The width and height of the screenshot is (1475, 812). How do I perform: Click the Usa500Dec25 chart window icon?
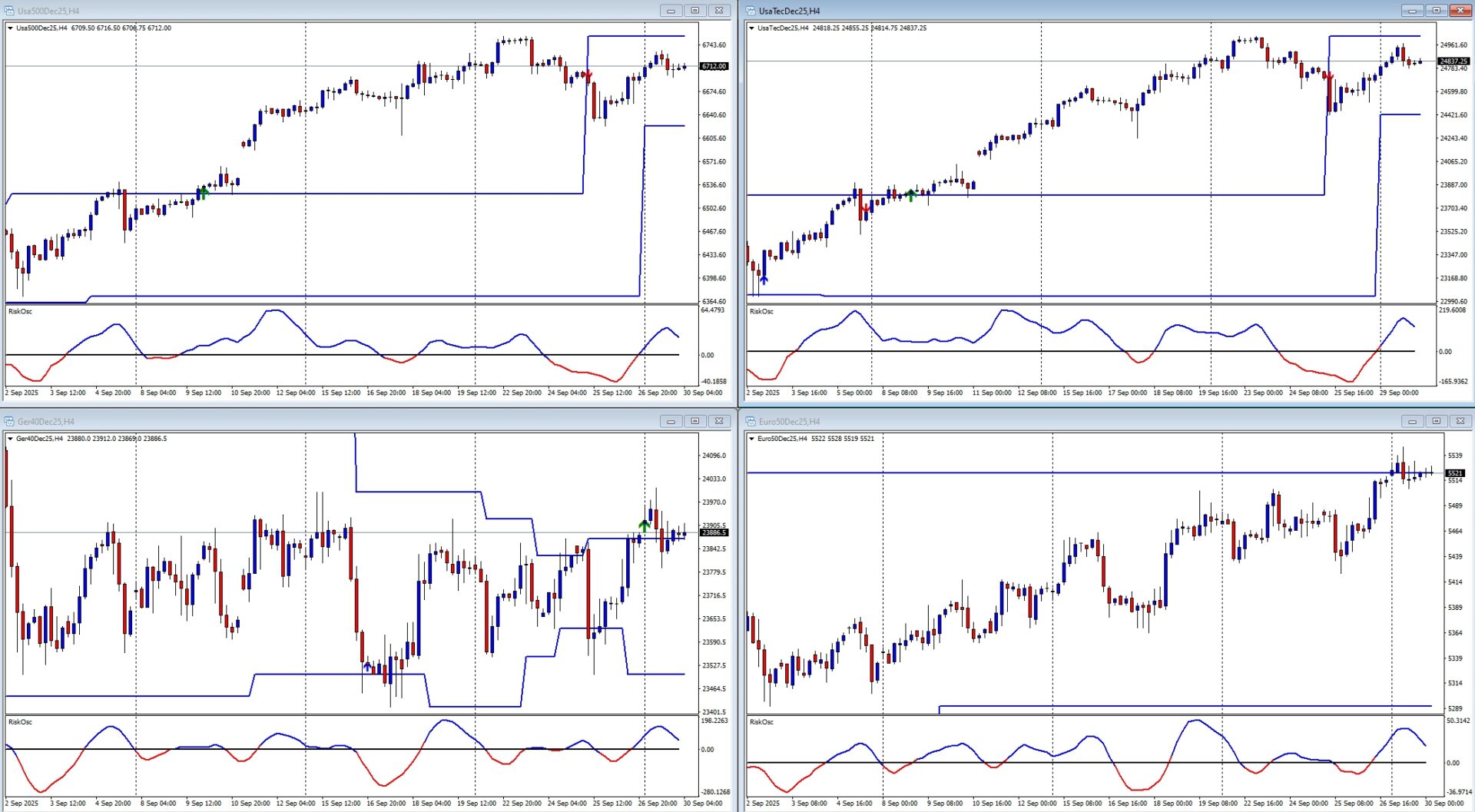[x=9, y=11]
